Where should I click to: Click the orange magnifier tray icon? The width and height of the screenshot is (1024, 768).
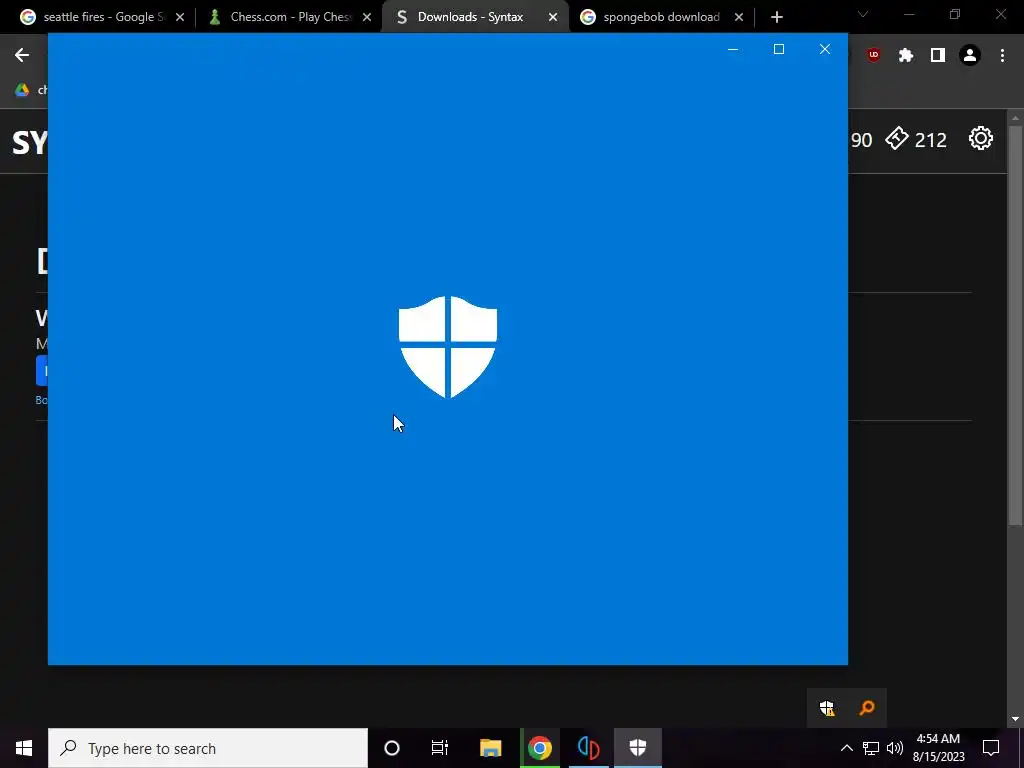coord(867,708)
